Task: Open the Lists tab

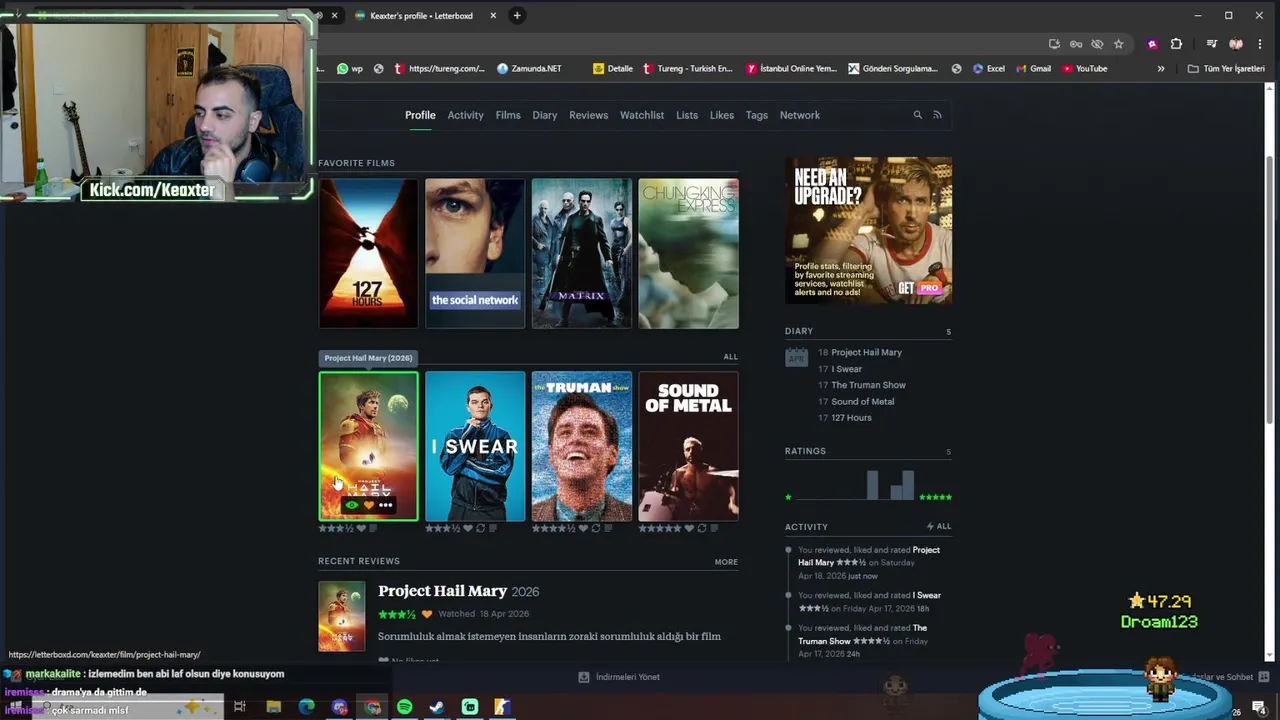Action: pyautogui.click(x=687, y=115)
